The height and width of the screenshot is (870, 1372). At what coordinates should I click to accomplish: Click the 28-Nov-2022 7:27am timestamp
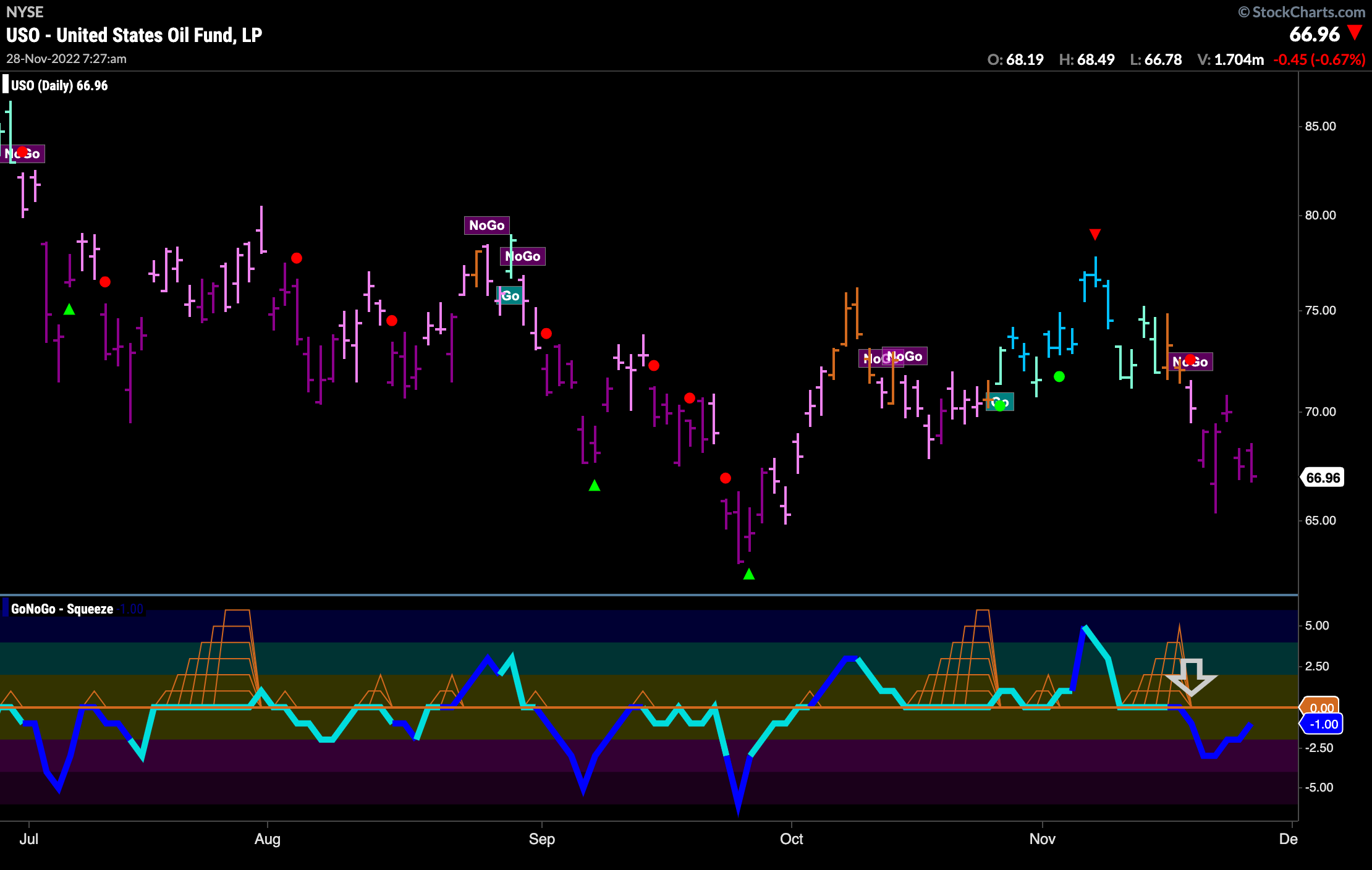66,59
